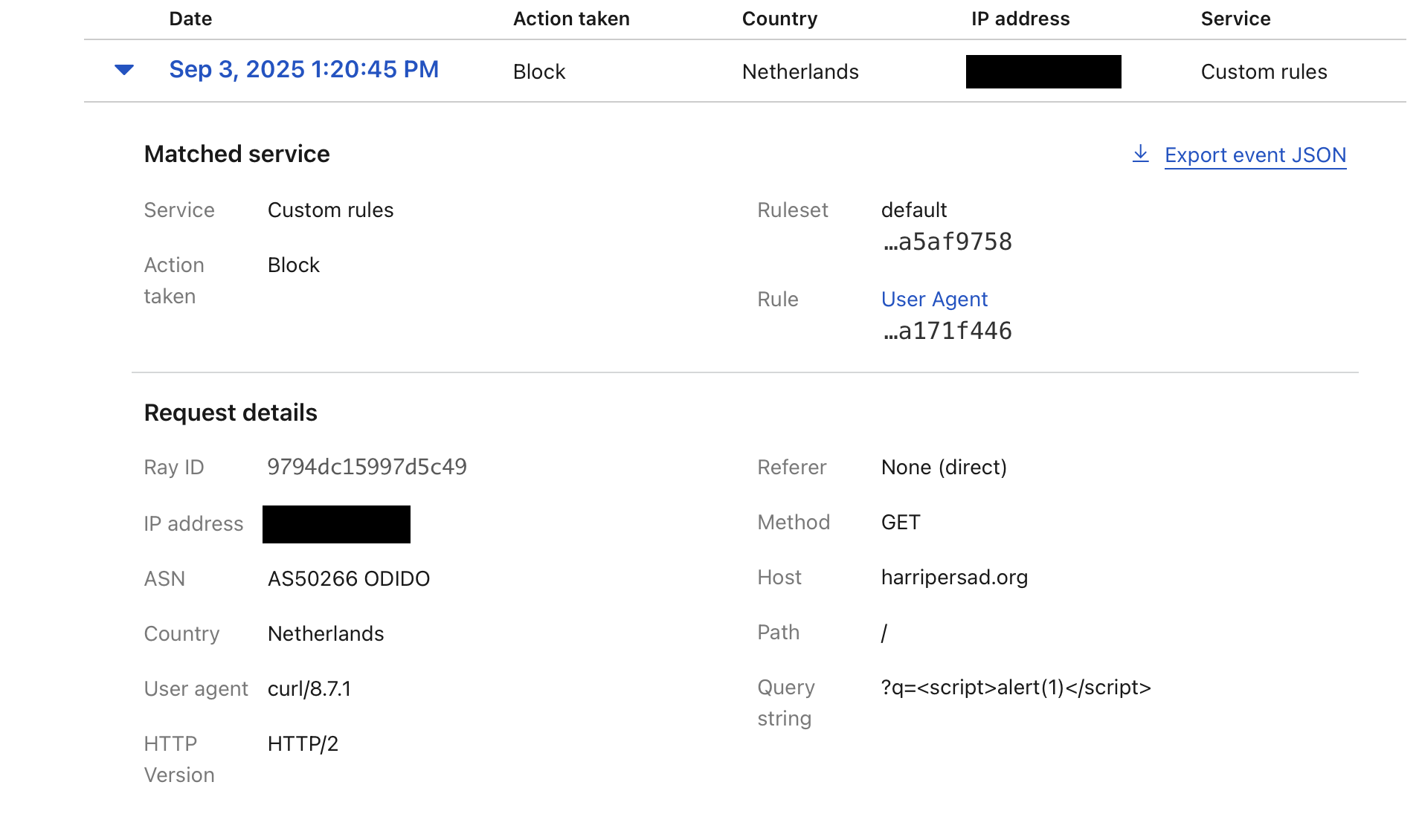This screenshot has height=840, width=1419.
Task: Click the host value harripersad.org
Action: (x=954, y=577)
